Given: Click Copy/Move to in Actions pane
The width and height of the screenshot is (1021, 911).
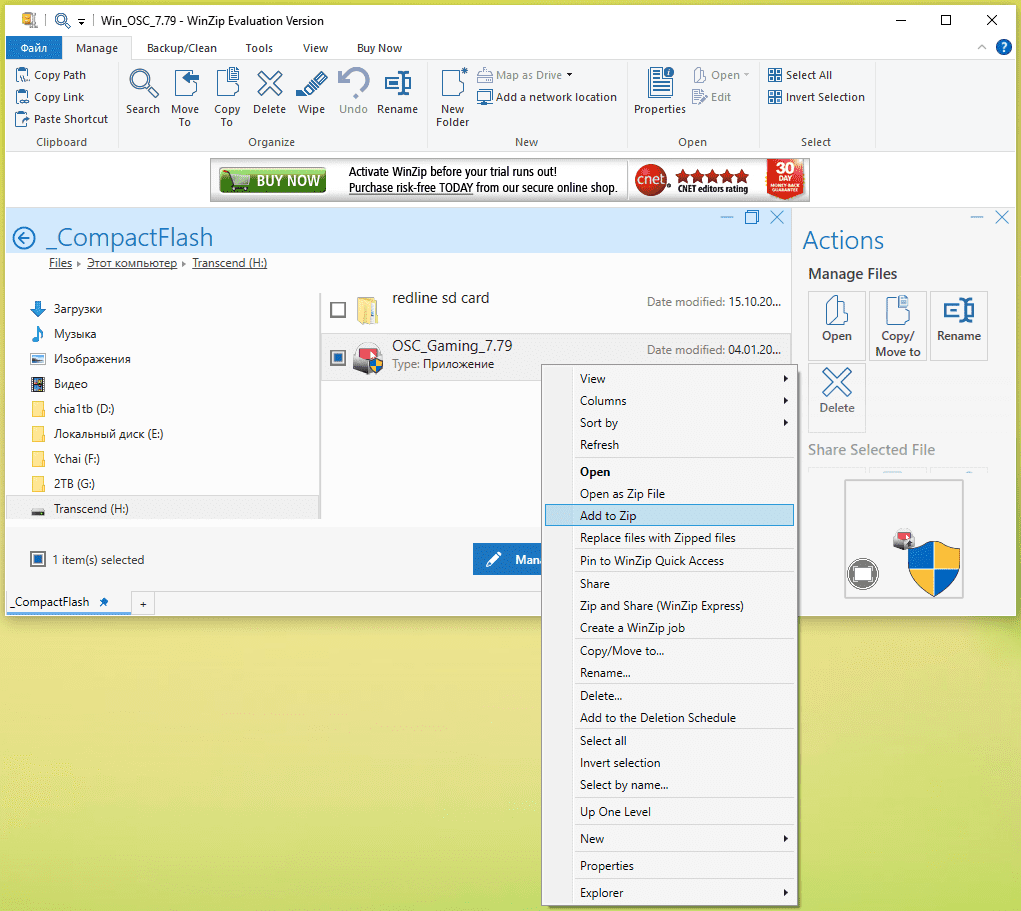Looking at the screenshot, I should (898, 326).
